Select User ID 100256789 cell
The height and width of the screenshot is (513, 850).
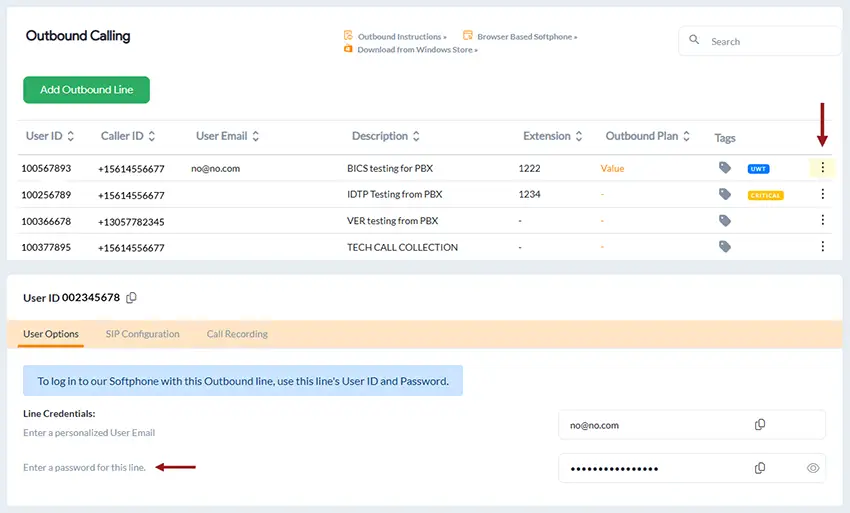[x=46, y=195]
